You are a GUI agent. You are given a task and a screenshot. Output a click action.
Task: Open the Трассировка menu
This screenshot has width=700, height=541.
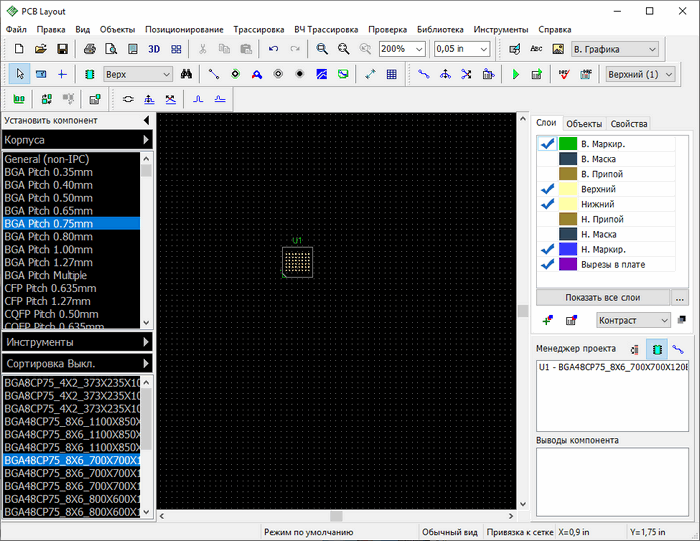coord(259,30)
